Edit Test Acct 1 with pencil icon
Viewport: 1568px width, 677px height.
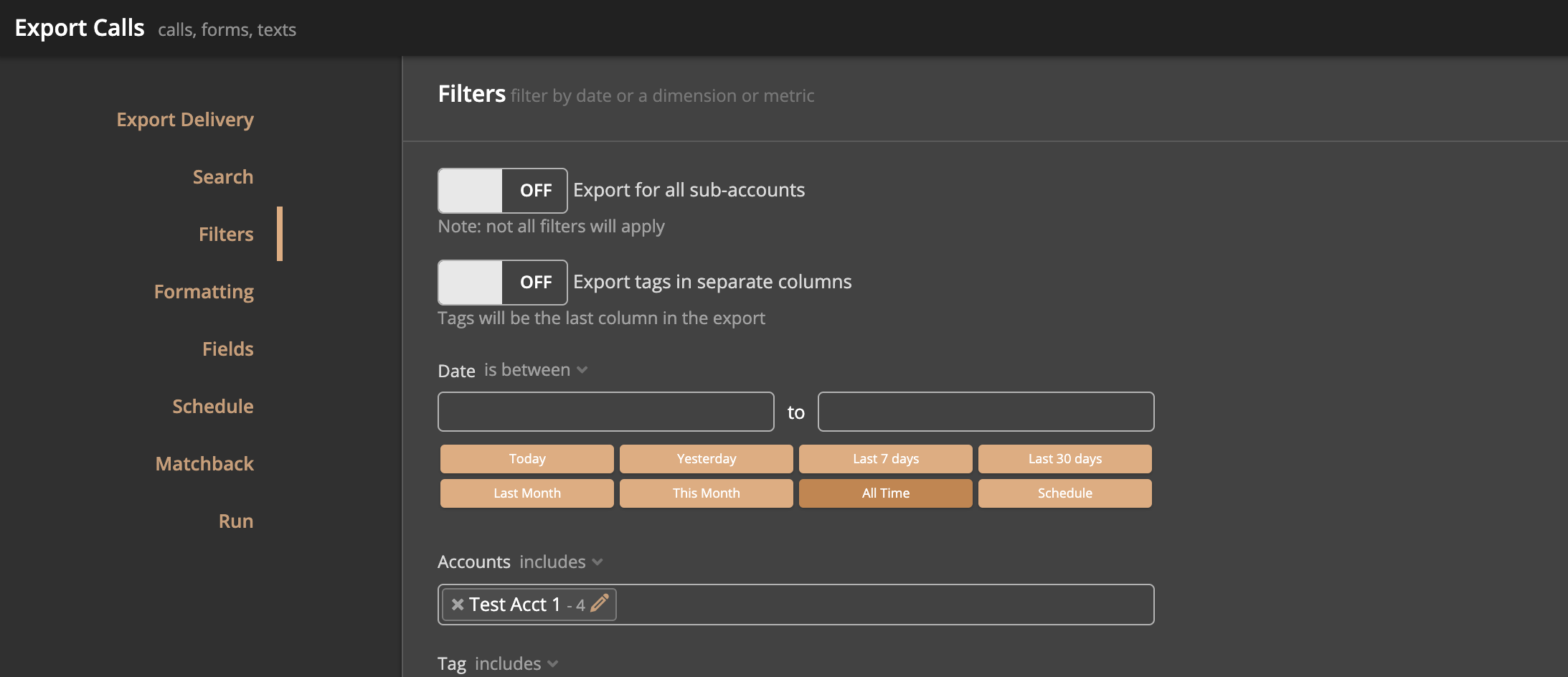[x=600, y=603]
